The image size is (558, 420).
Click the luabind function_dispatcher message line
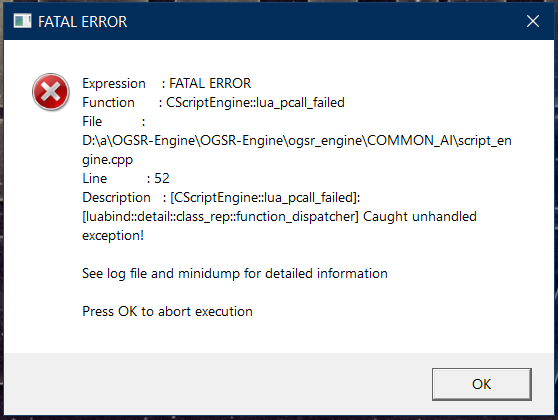279,216
